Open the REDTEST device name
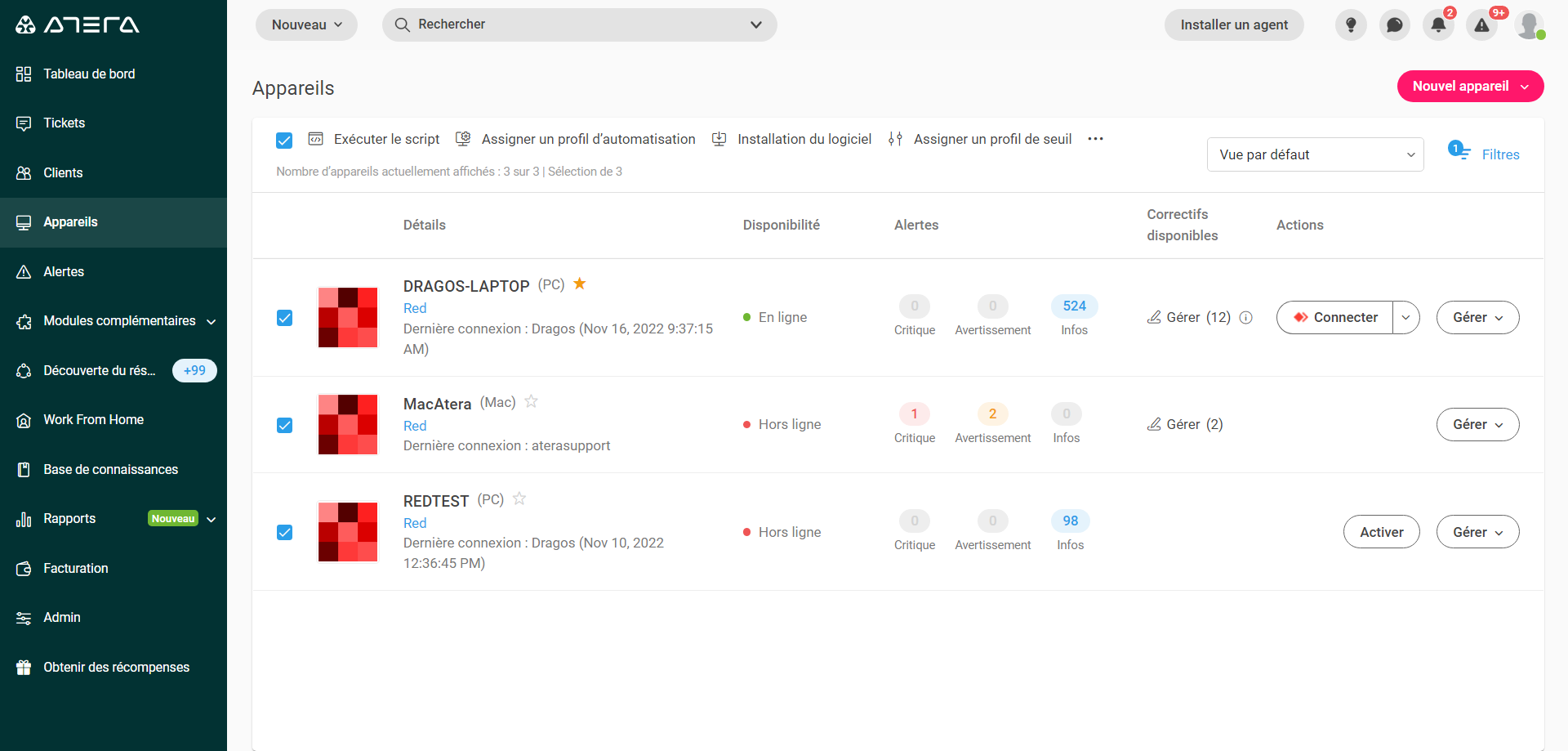Image resolution: width=1568 pixels, height=751 pixels. [x=436, y=501]
